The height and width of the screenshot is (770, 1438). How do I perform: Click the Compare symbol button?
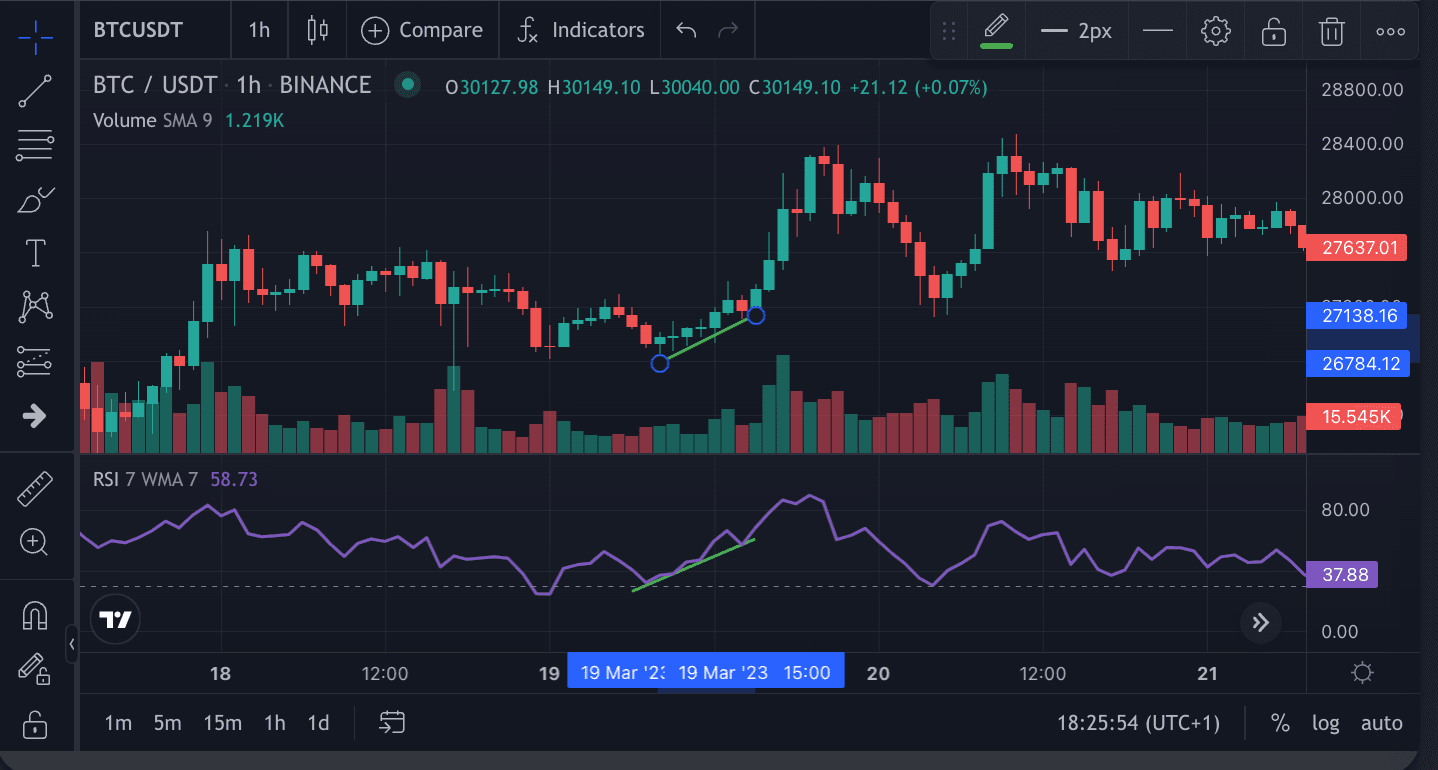coord(422,30)
